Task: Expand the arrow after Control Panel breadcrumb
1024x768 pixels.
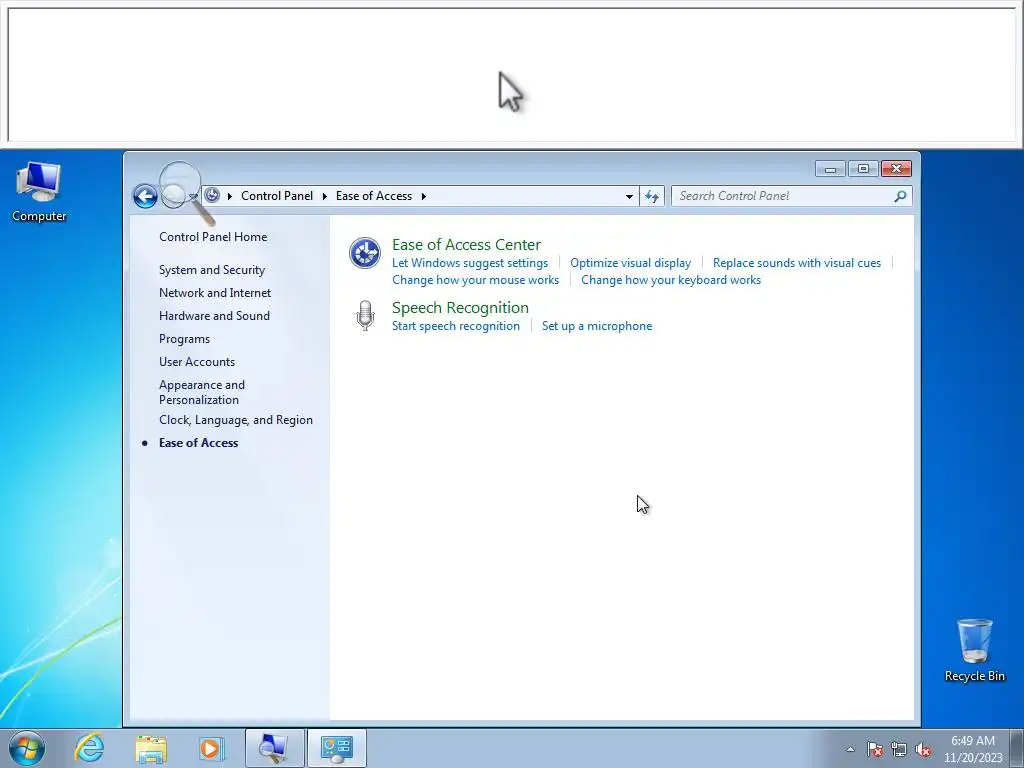Action: click(325, 196)
